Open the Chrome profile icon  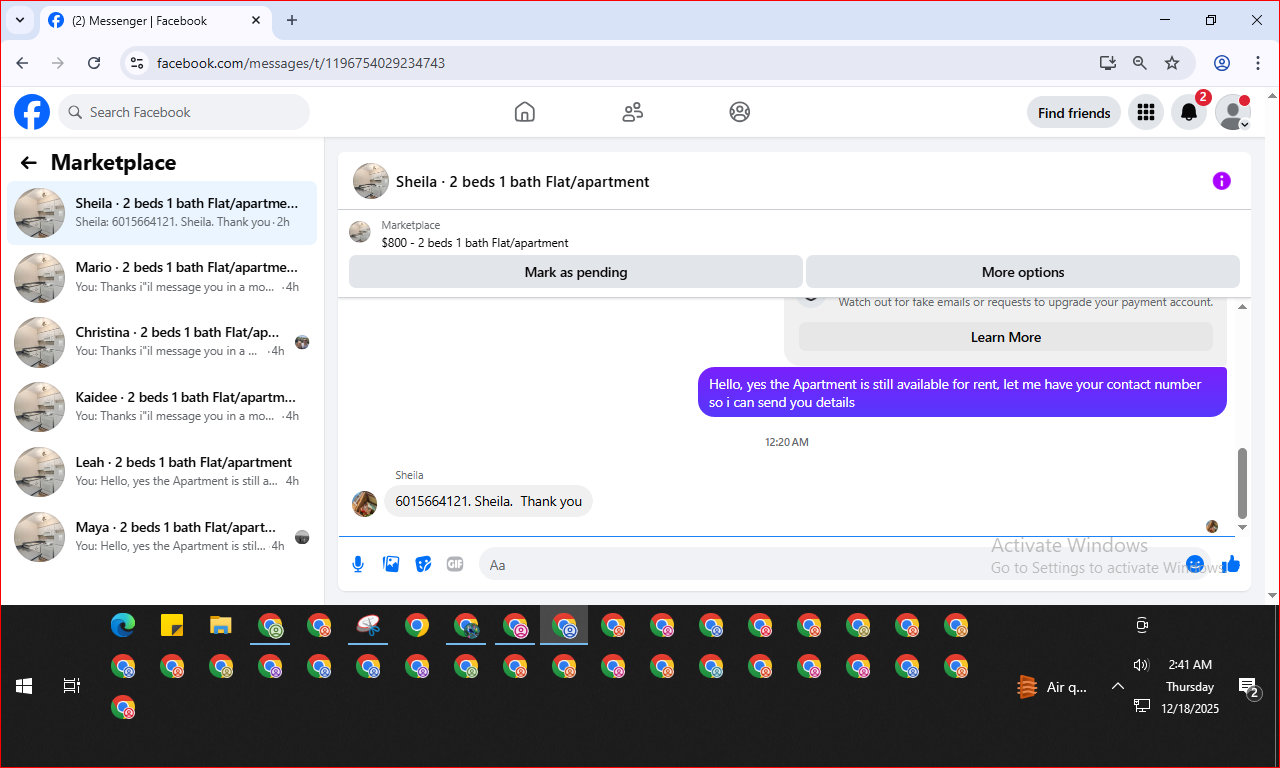click(1222, 63)
